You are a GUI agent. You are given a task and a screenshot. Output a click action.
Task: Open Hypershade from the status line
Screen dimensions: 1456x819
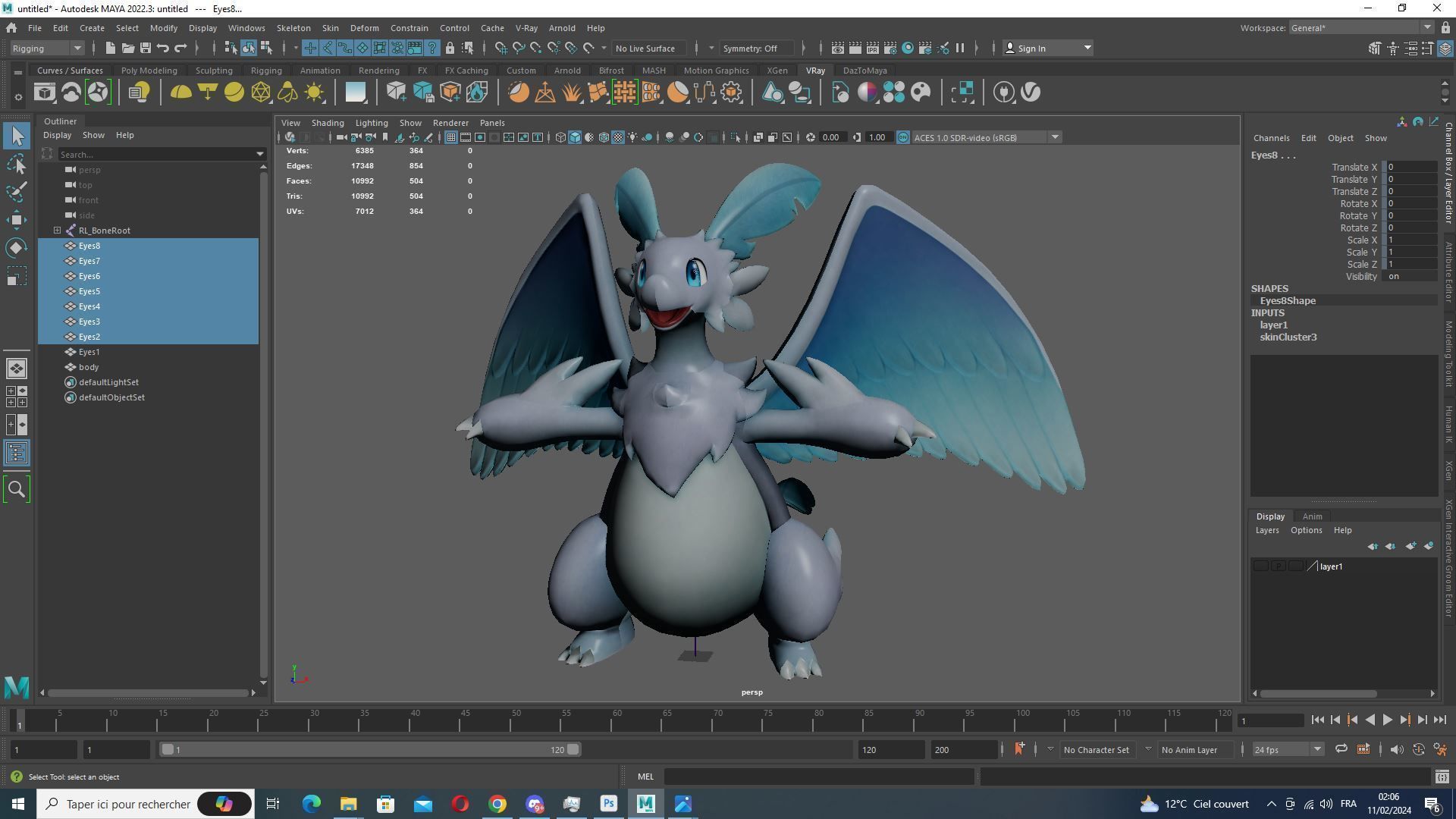click(908, 48)
